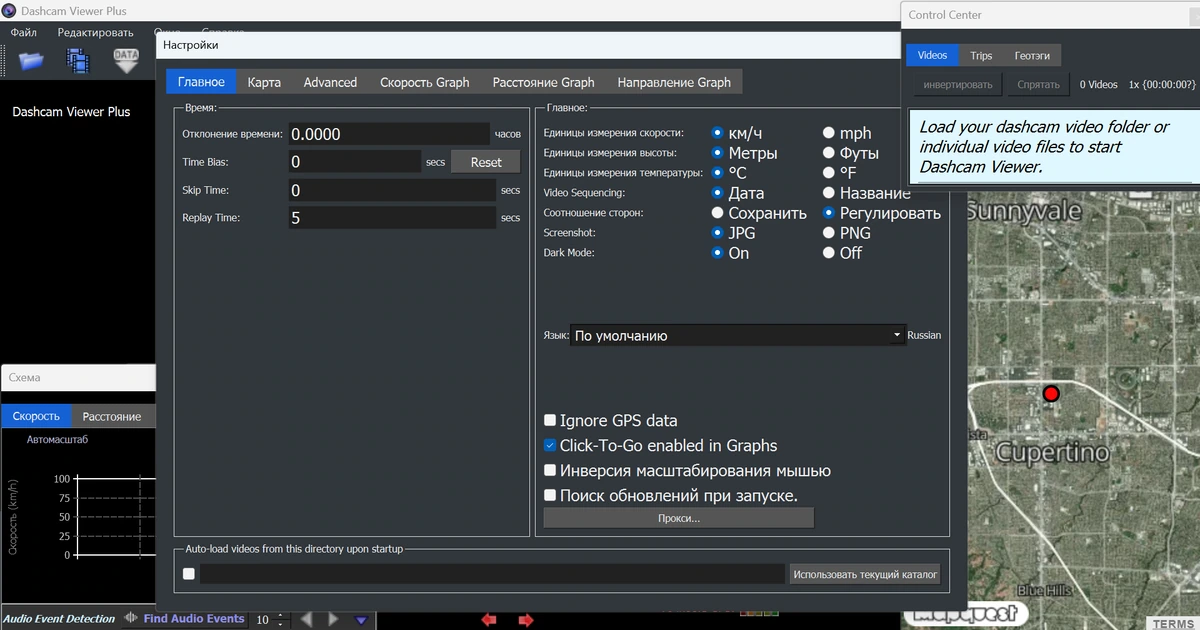This screenshot has width=1200, height=630.
Task: Click the auto-load directory path field
Action: pyautogui.click(x=492, y=574)
